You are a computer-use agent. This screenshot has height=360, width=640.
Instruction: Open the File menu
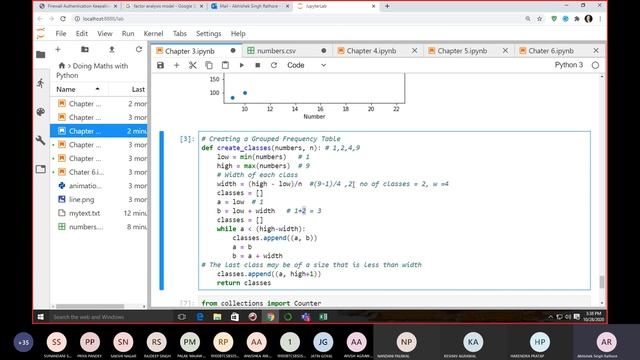tap(61, 33)
